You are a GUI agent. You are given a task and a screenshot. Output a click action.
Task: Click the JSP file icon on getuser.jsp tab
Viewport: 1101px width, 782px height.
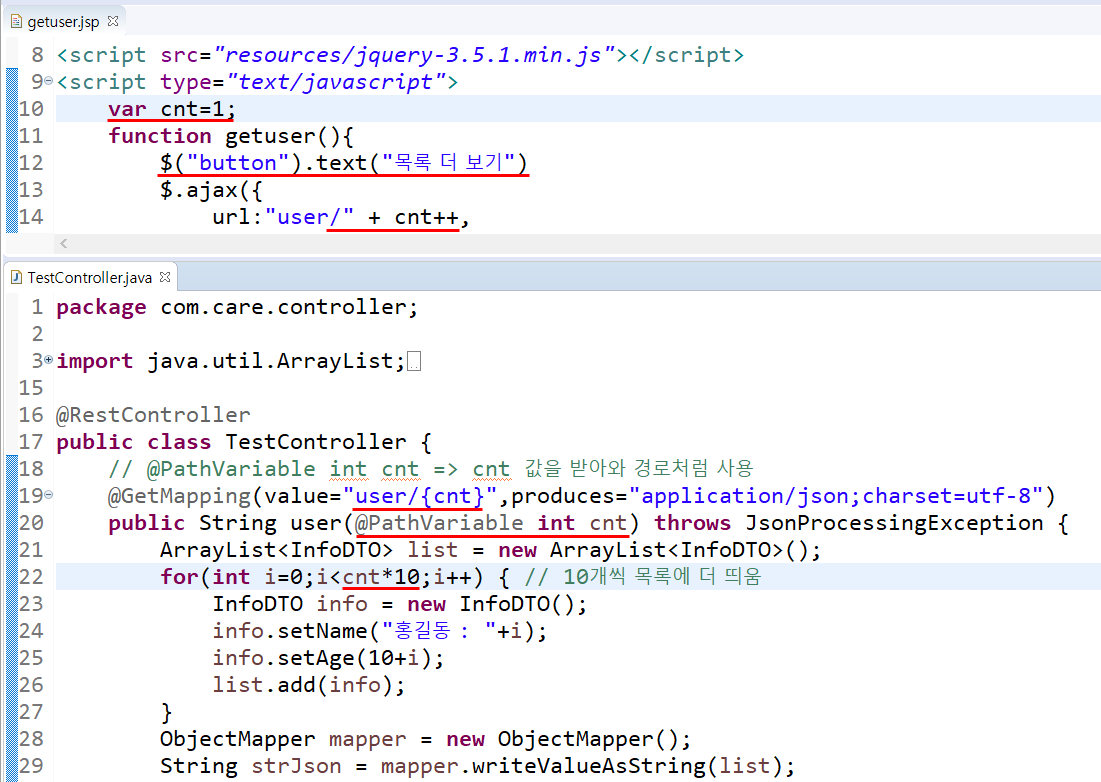[x=17, y=22]
